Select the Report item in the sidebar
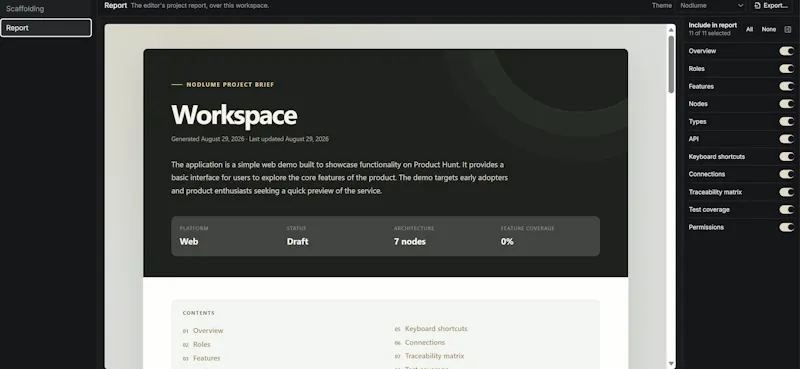The height and width of the screenshot is (369, 800). pyautogui.click(x=46, y=28)
